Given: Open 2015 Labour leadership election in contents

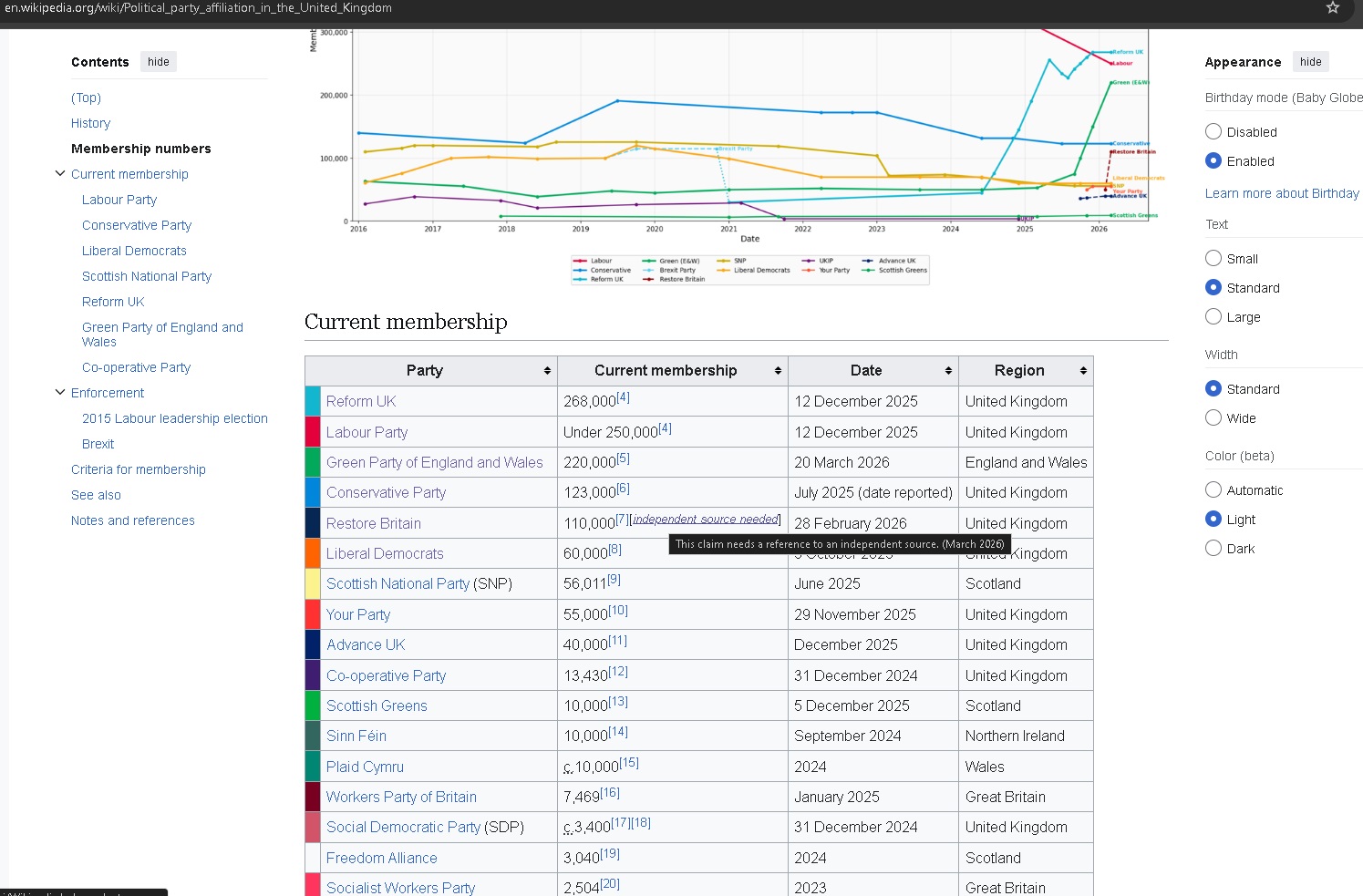Looking at the screenshot, I should 175,418.
